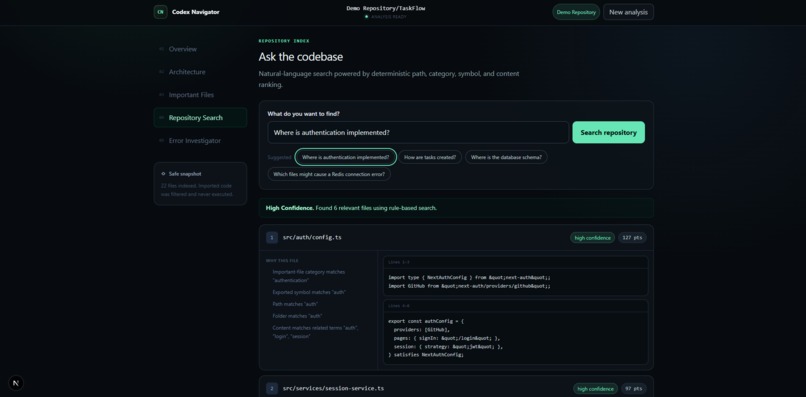
Task: Open the Next.js dev tools badge
Action: pyautogui.click(x=16, y=383)
